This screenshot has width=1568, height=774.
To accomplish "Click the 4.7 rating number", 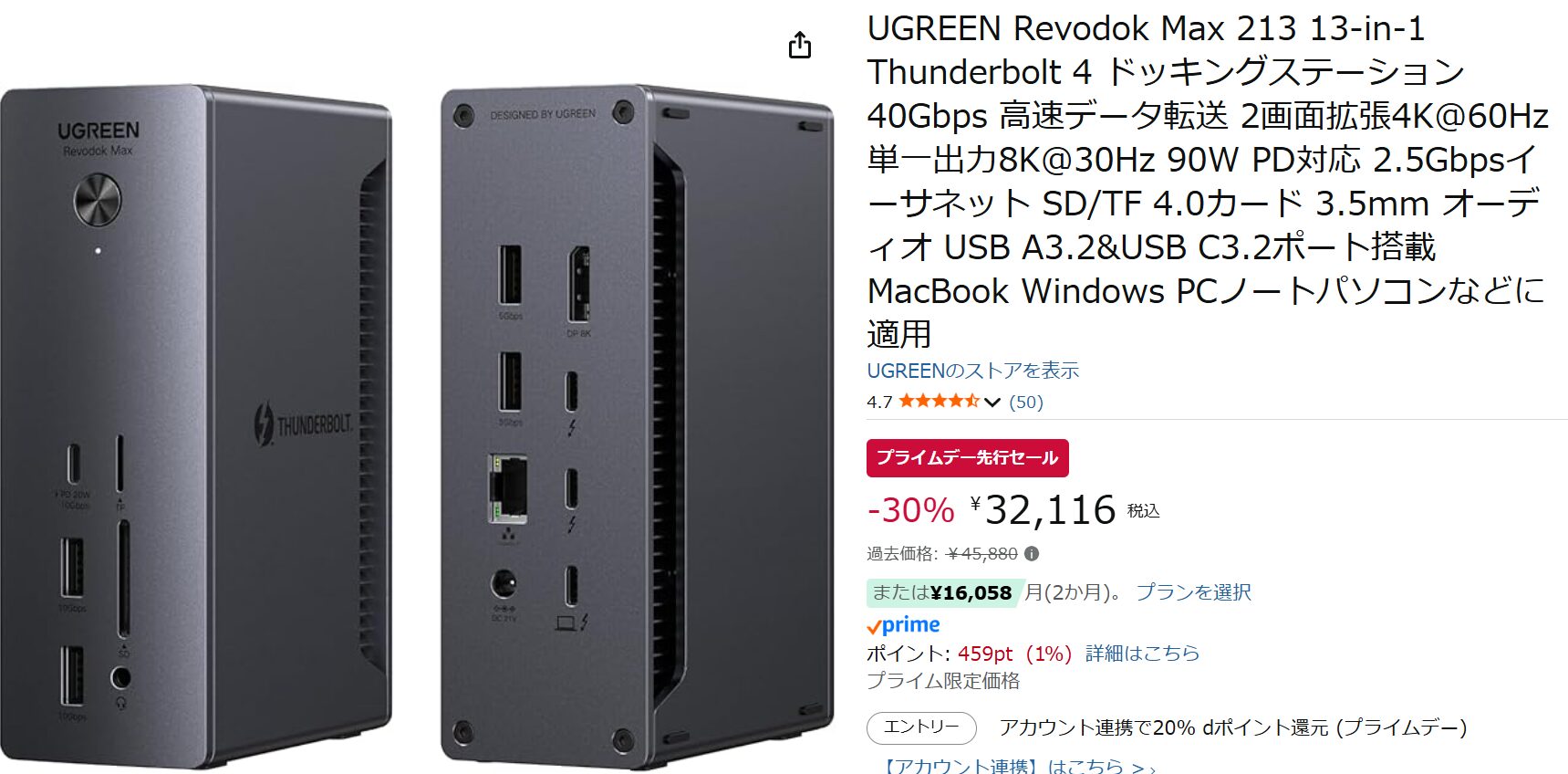I will click(879, 402).
